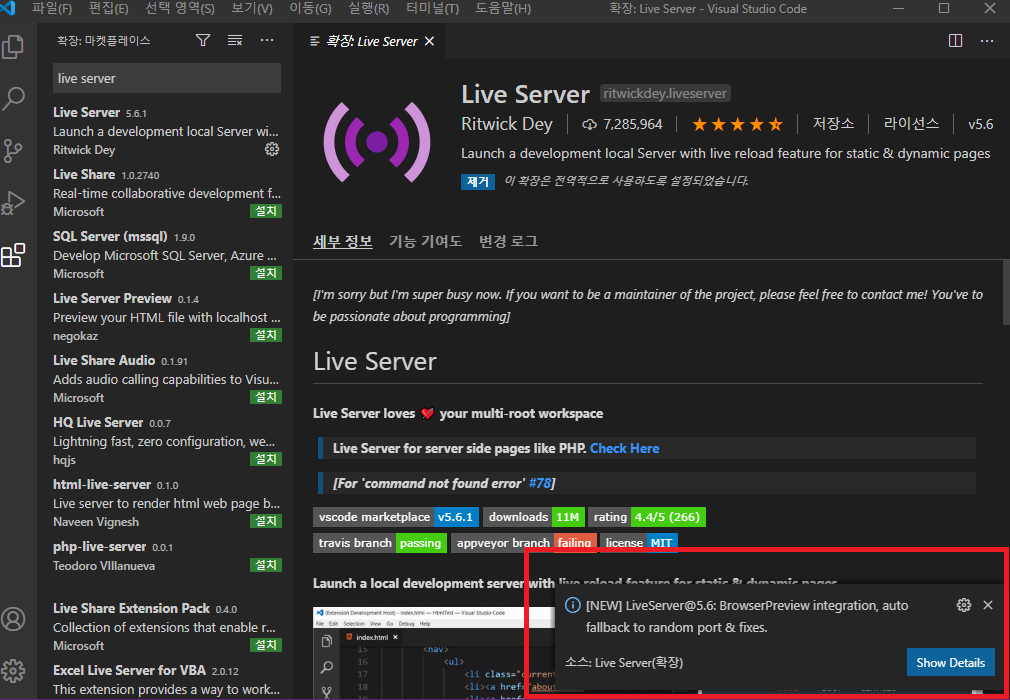Switch to the 세부 정보 tab
Screen dimensions: 1010x700
tap(343, 241)
